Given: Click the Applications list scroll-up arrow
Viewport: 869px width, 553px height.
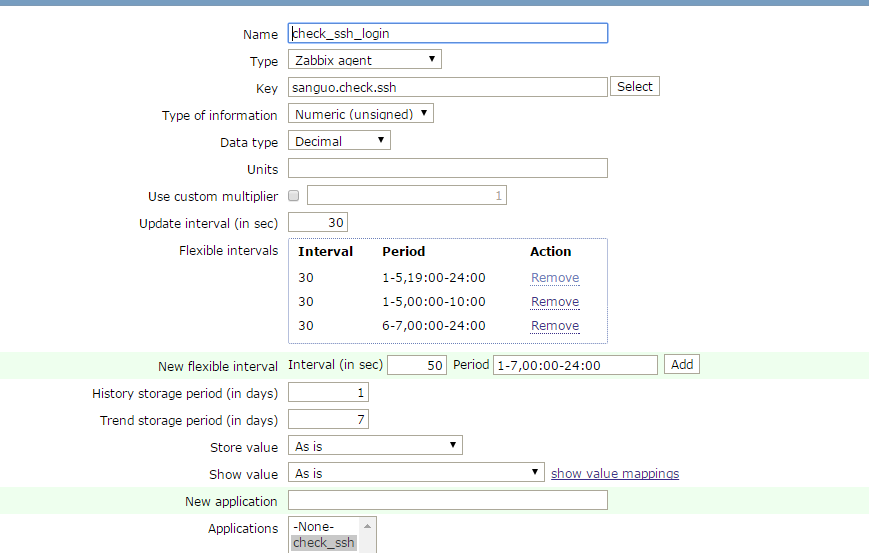Looking at the screenshot, I should 367,525.
